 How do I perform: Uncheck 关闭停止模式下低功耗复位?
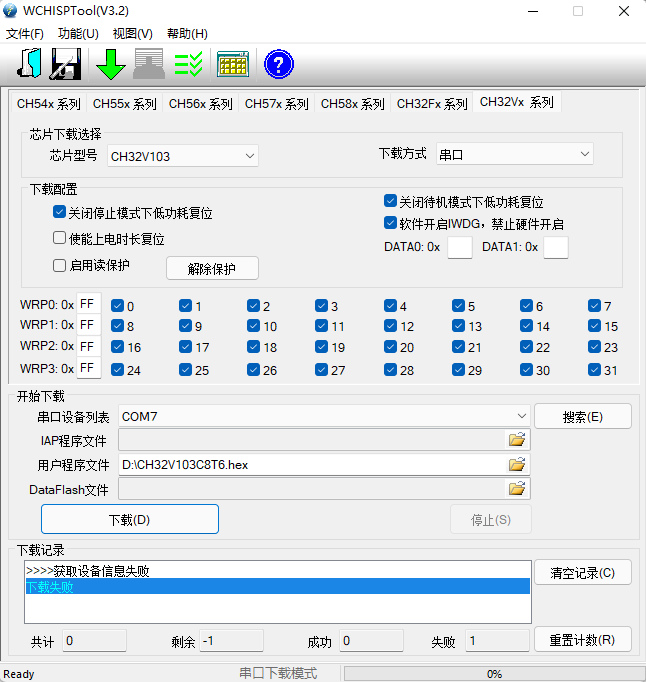click(x=59, y=212)
